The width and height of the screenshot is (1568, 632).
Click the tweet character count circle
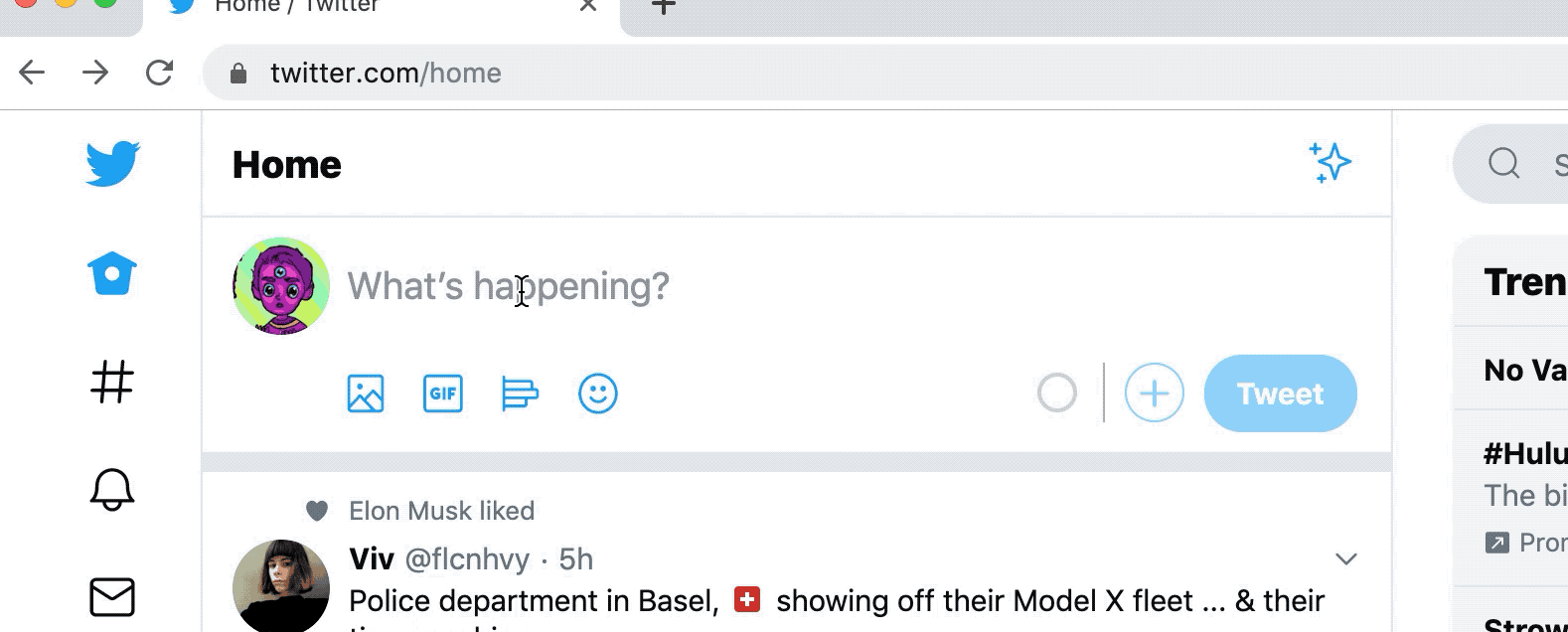tap(1057, 394)
